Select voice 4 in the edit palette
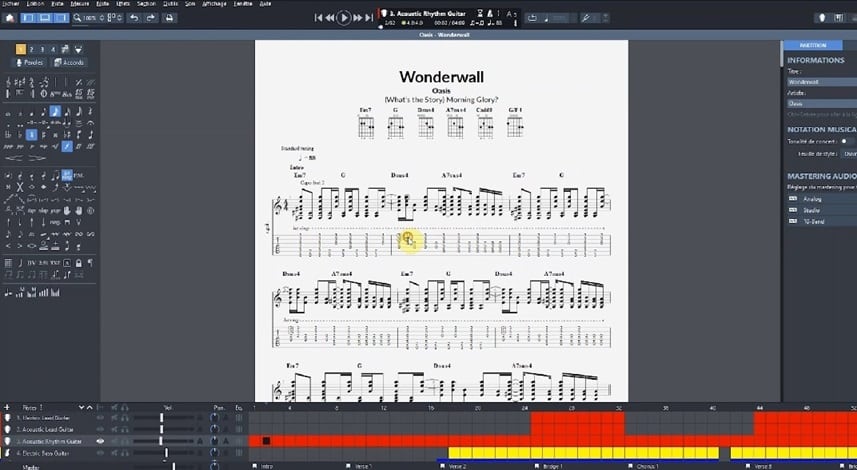Image resolution: width=857 pixels, height=470 pixels. [x=53, y=49]
